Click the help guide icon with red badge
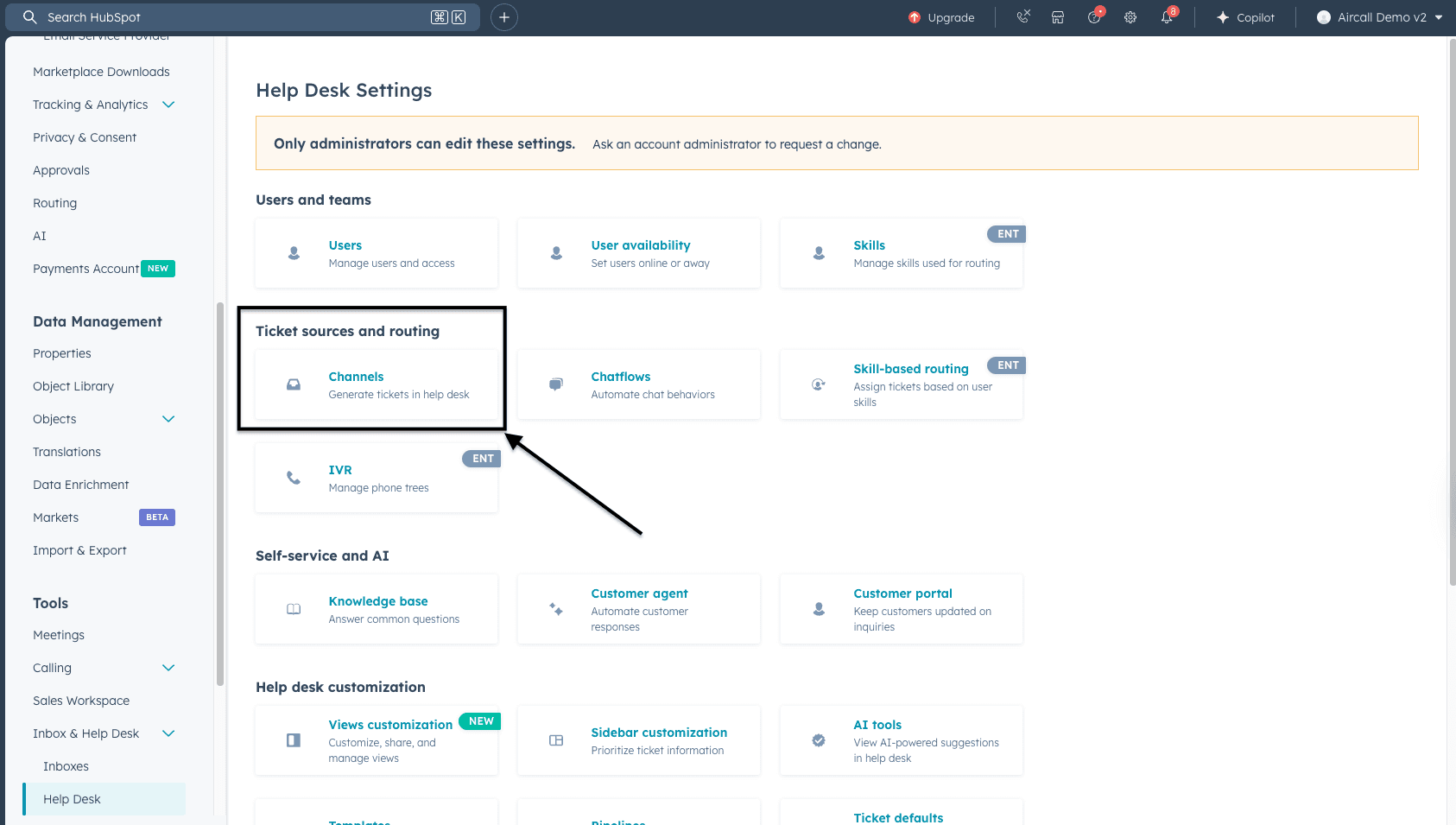The image size is (1456, 825). tap(1094, 17)
